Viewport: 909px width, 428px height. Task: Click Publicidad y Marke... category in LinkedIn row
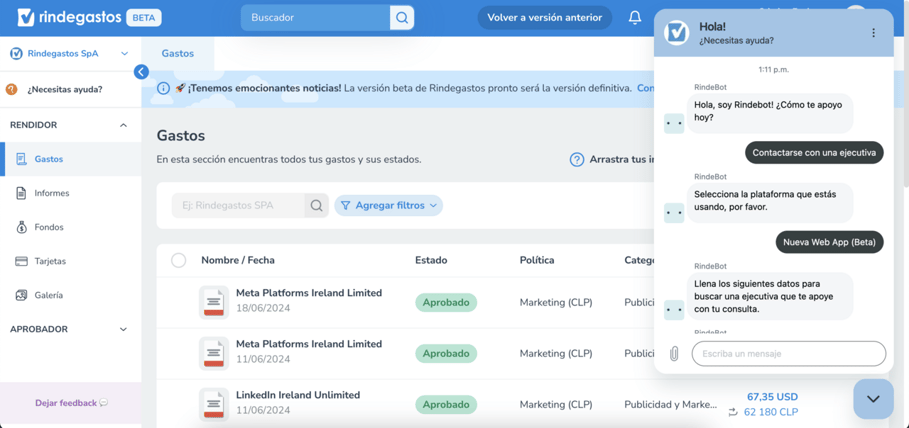pyautogui.click(x=671, y=404)
